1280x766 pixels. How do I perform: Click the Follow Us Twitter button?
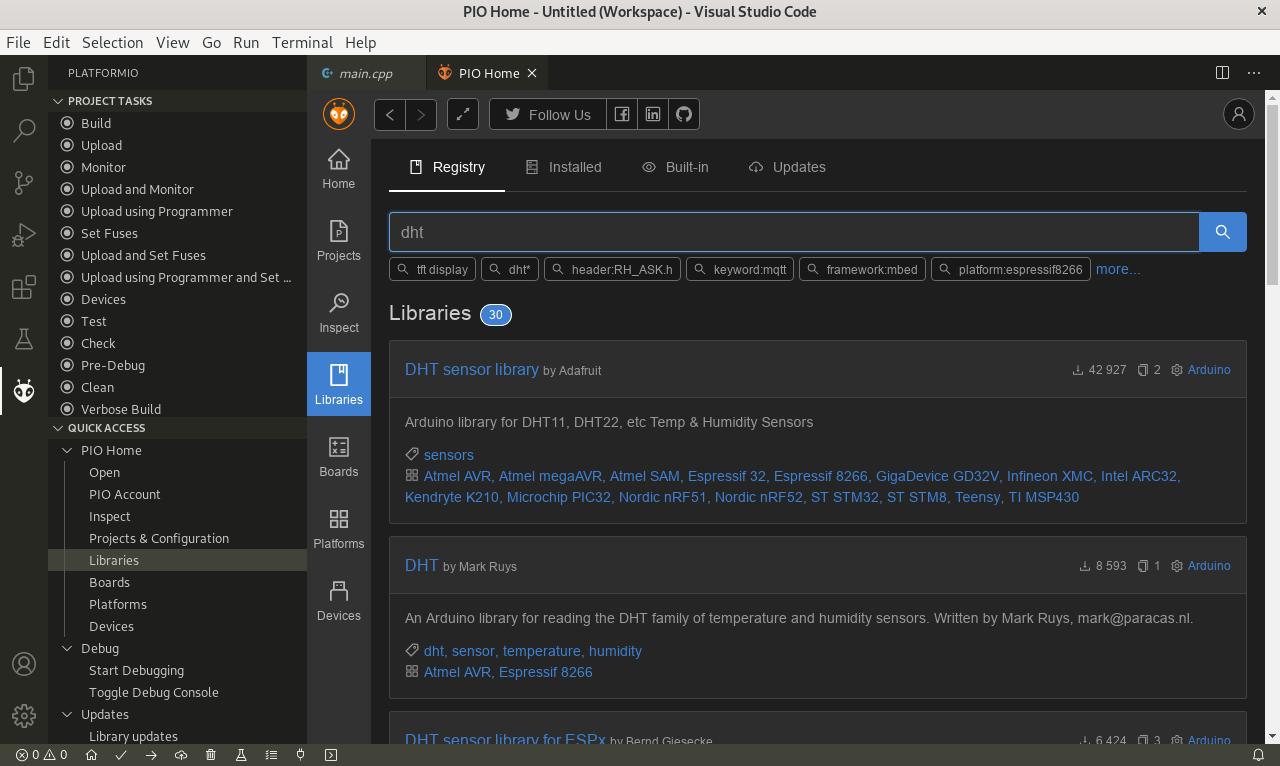click(x=547, y=114)
